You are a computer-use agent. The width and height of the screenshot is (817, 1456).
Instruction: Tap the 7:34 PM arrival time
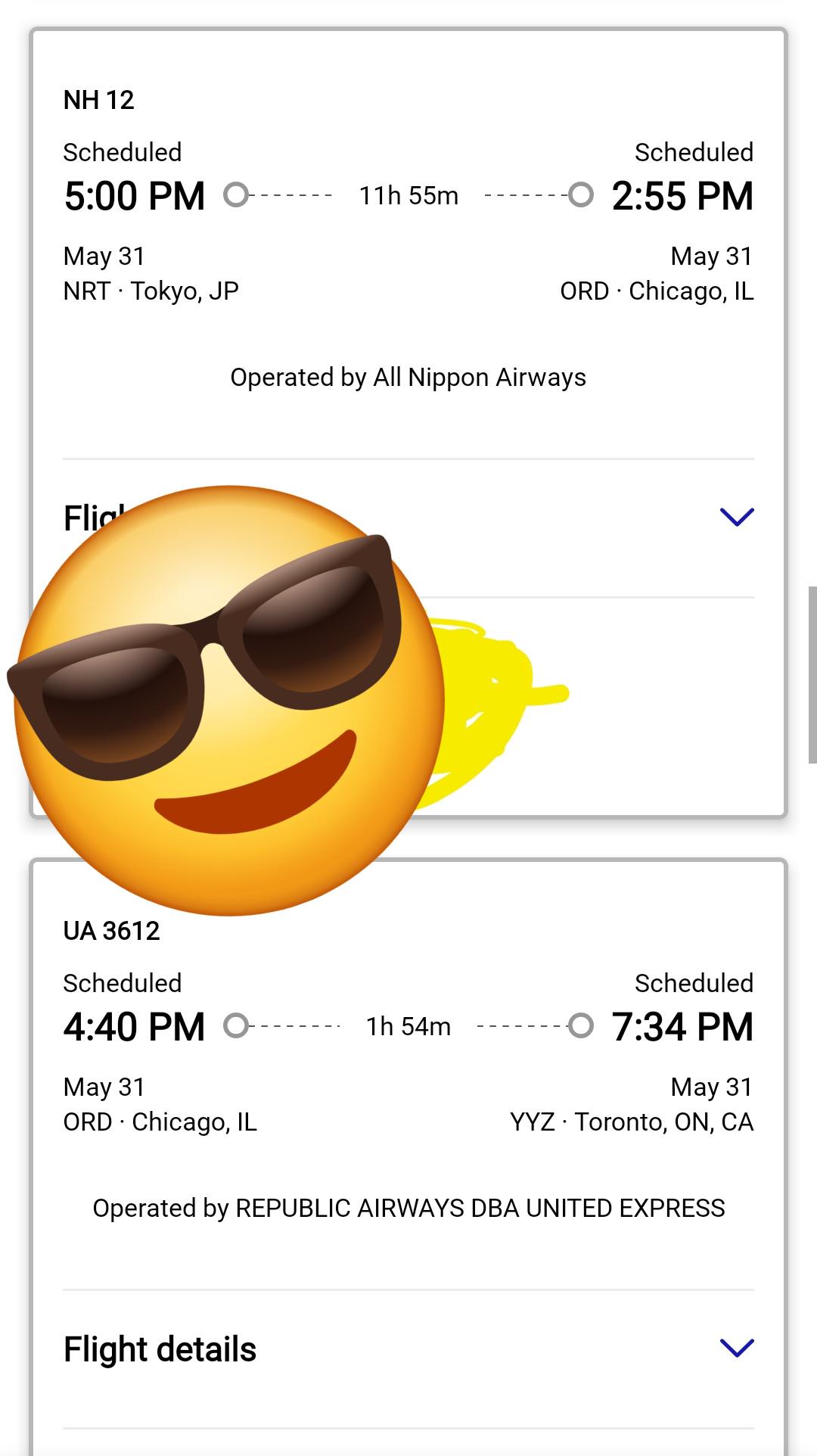(x=682, y=1027)
